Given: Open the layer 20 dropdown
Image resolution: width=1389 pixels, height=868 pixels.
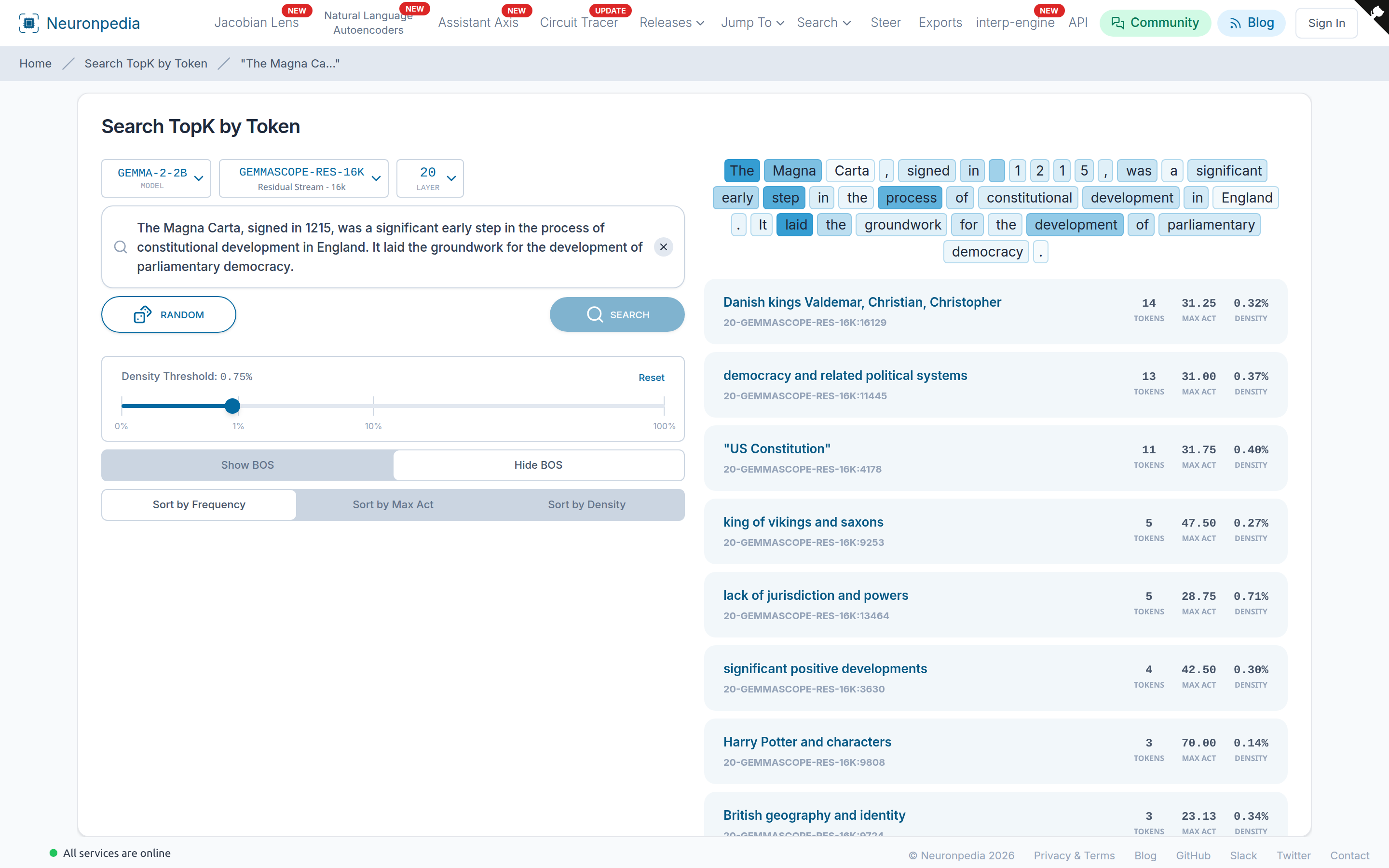Looking at the screenshot, I should 430,178.
